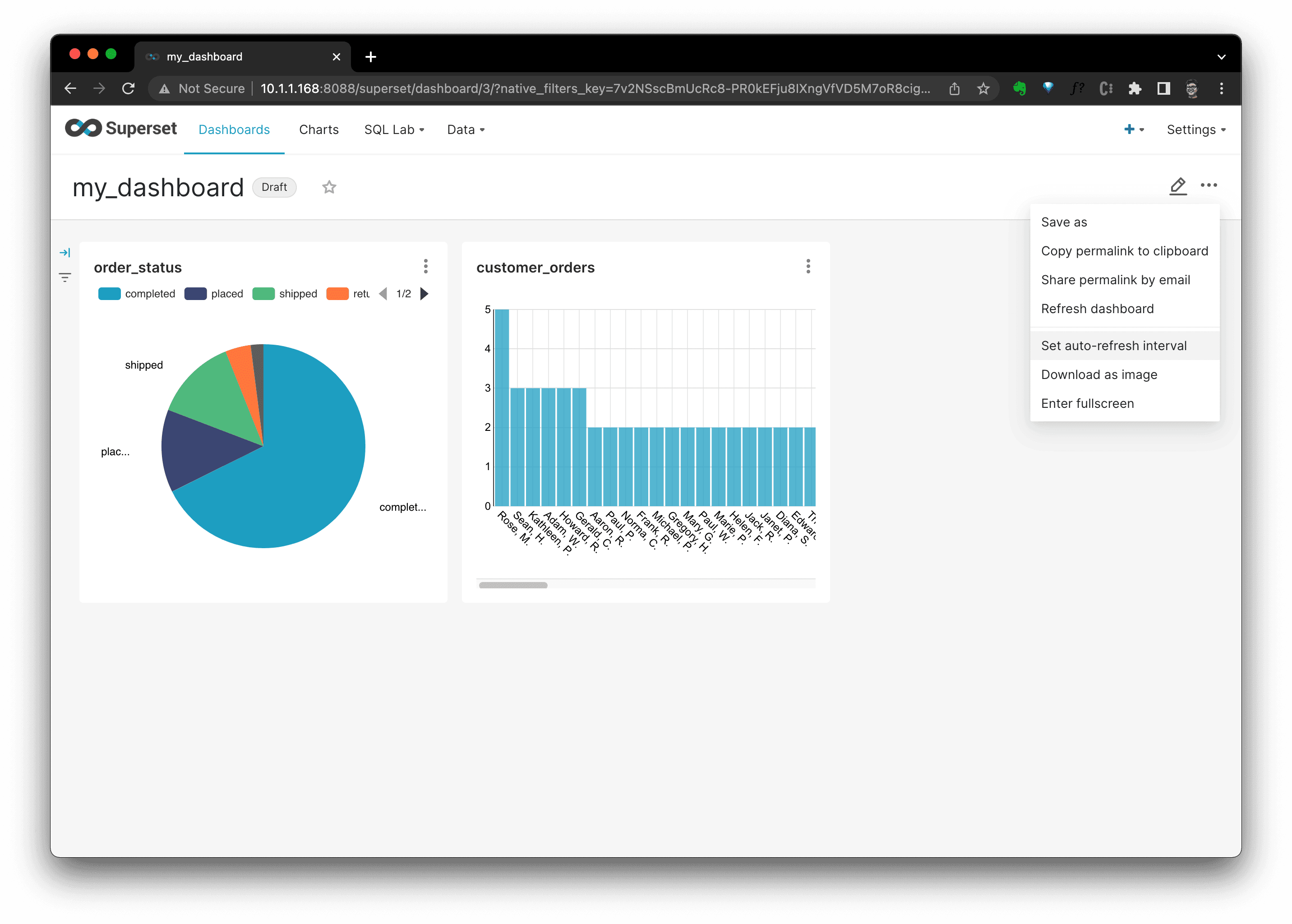This screenshot has height=924, width=1292.
Task: Open customer_orders chart three-dot menu
Action: pyautogui.click(x=808, y=266)
